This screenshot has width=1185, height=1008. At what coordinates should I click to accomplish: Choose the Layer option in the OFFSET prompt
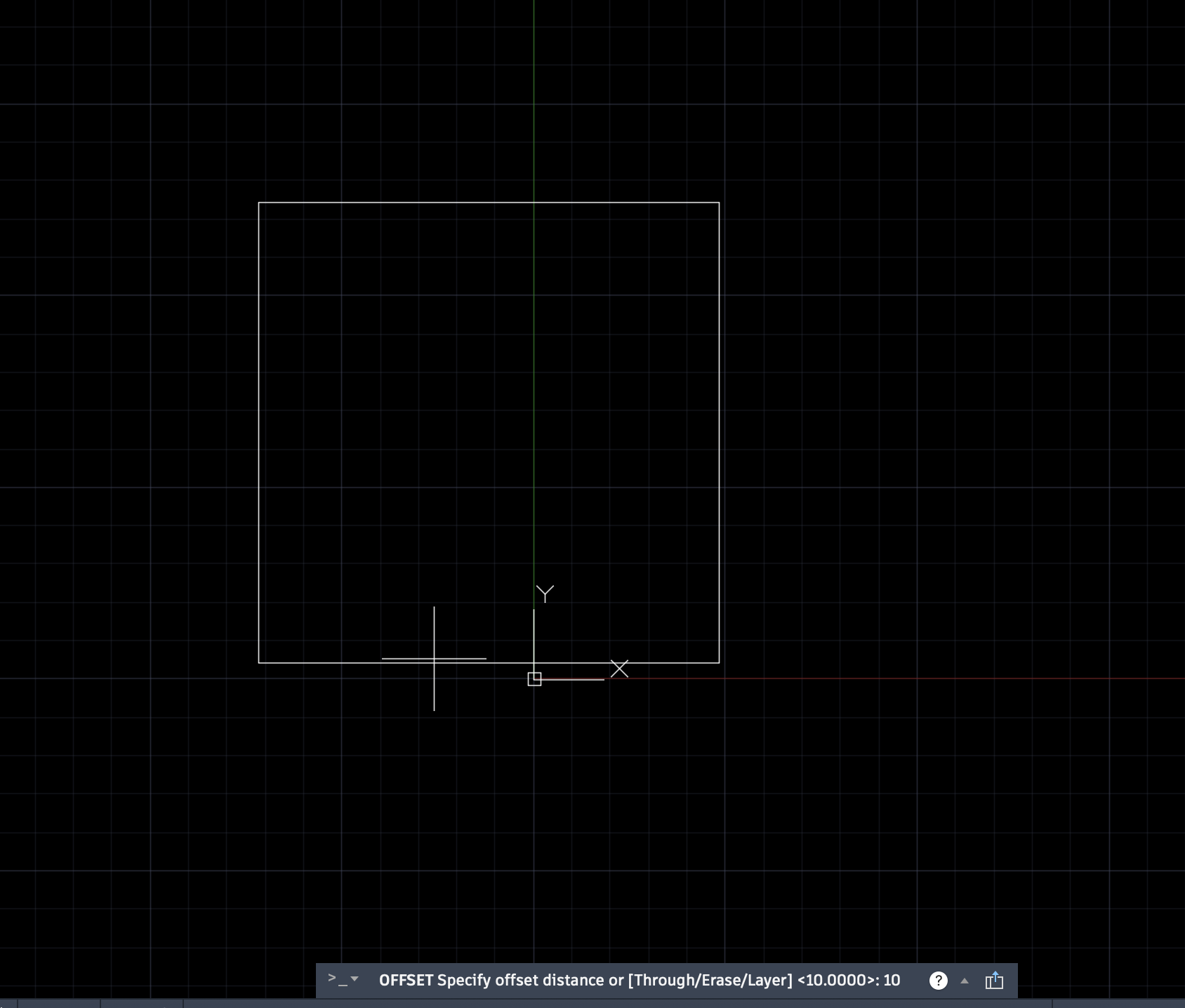tap(767, 980)
